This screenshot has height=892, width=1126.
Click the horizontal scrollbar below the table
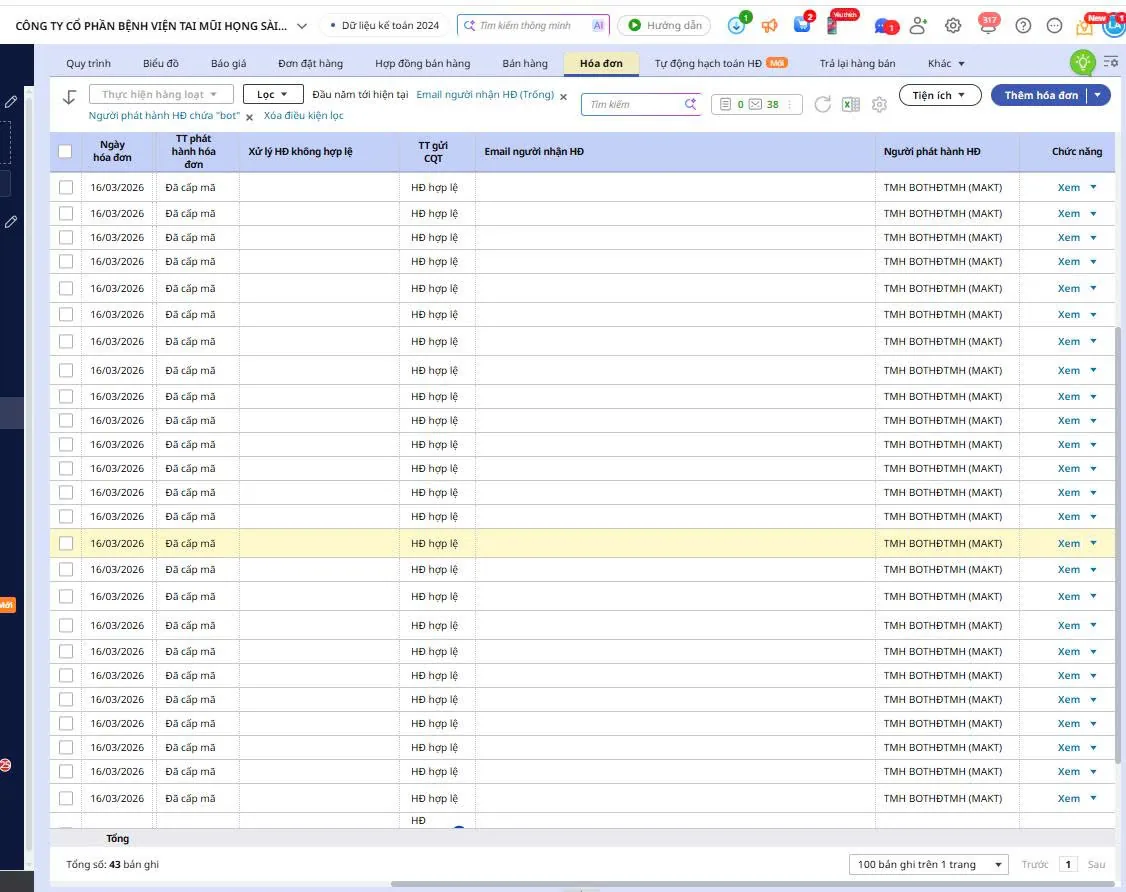(754, 884)
